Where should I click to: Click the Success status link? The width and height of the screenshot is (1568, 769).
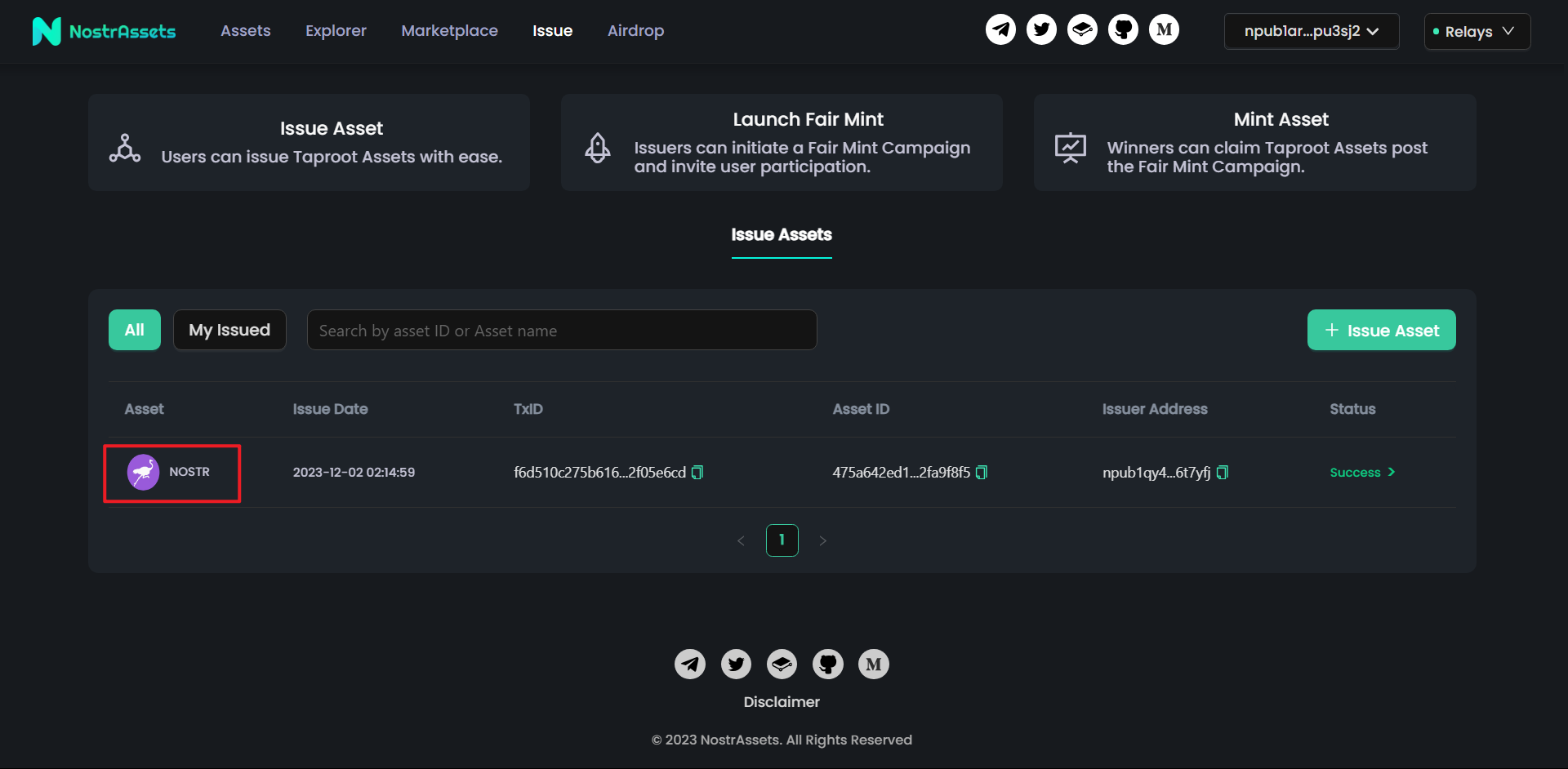pos(1362,472)
